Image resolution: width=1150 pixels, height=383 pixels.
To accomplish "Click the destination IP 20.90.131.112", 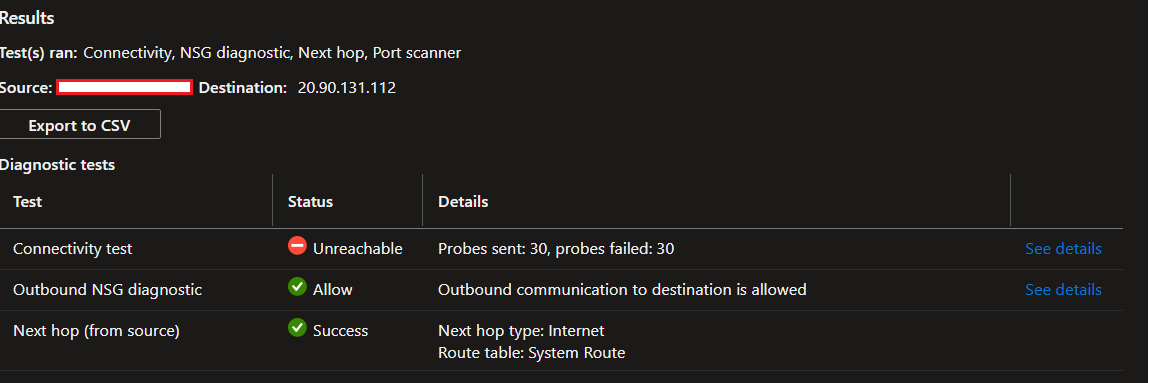I will coord(347,88).
